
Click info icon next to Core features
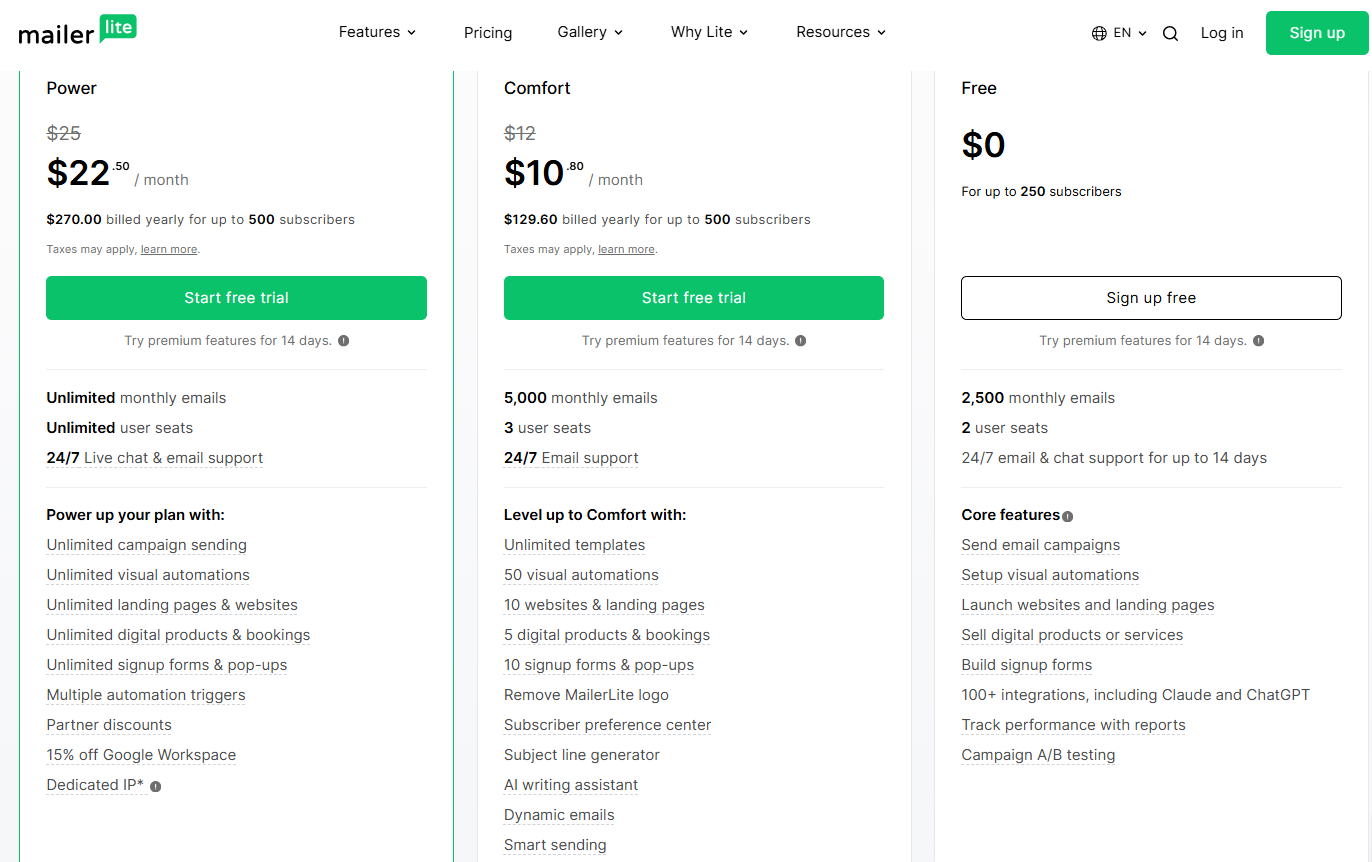tap(1067, 517)
